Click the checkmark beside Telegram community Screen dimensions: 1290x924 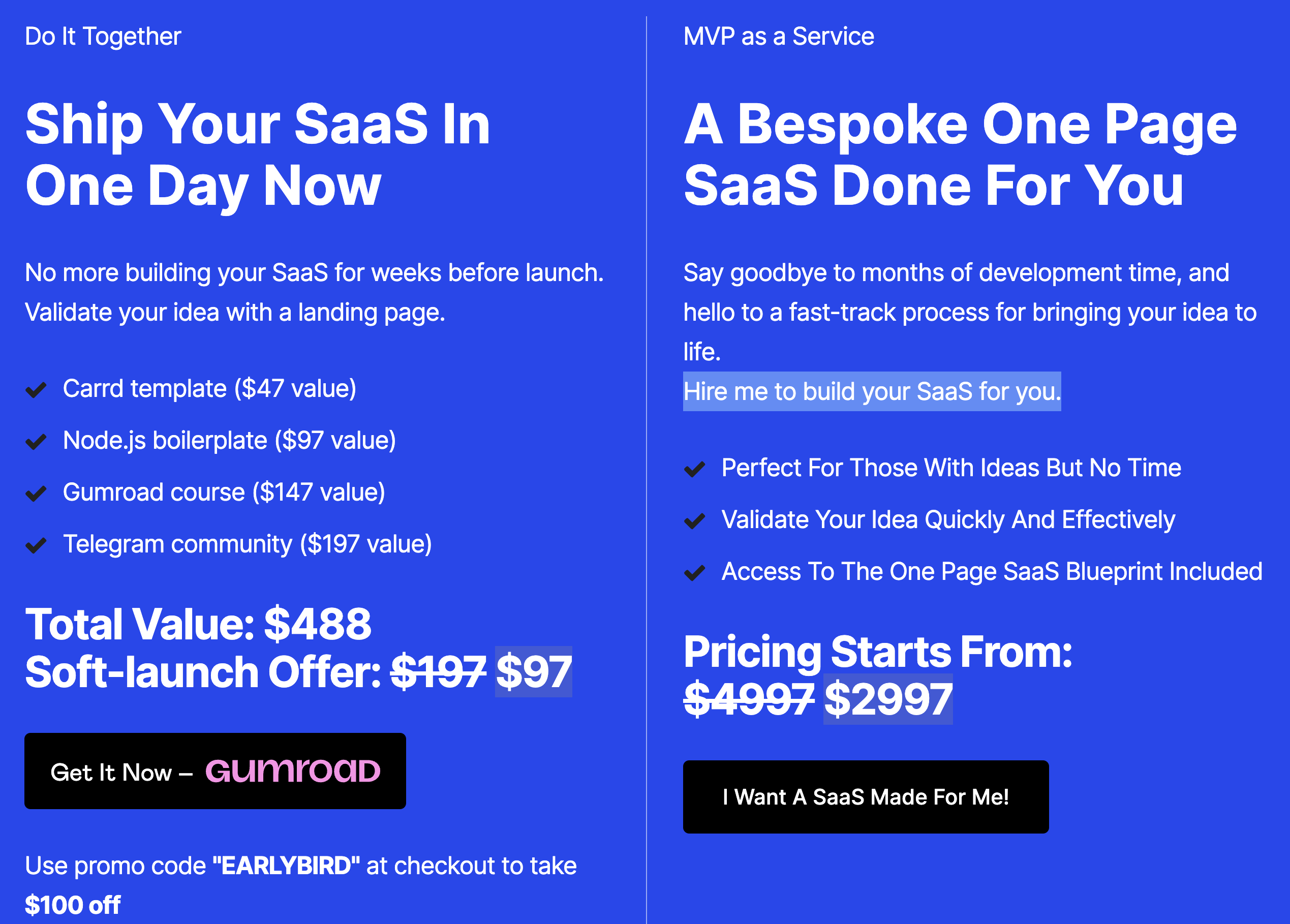click(36, 545)
